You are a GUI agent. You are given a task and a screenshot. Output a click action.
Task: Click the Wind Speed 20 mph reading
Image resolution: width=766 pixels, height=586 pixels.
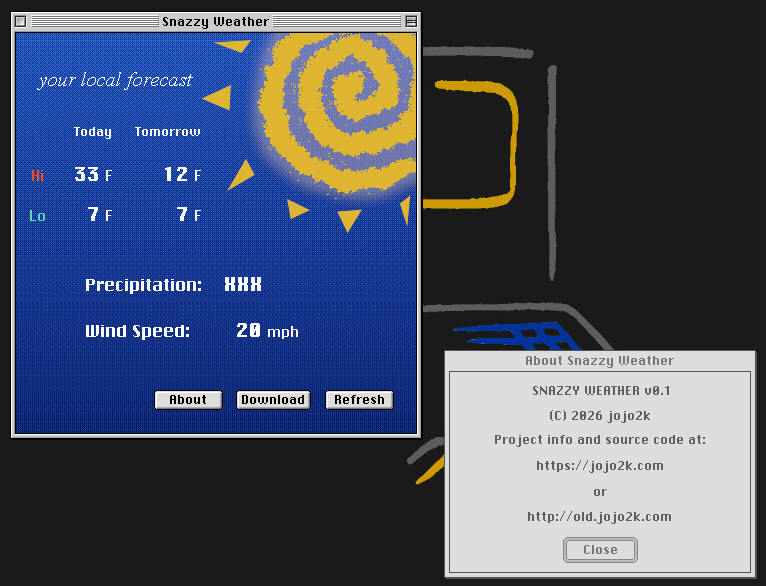click(x=267, y=331)
